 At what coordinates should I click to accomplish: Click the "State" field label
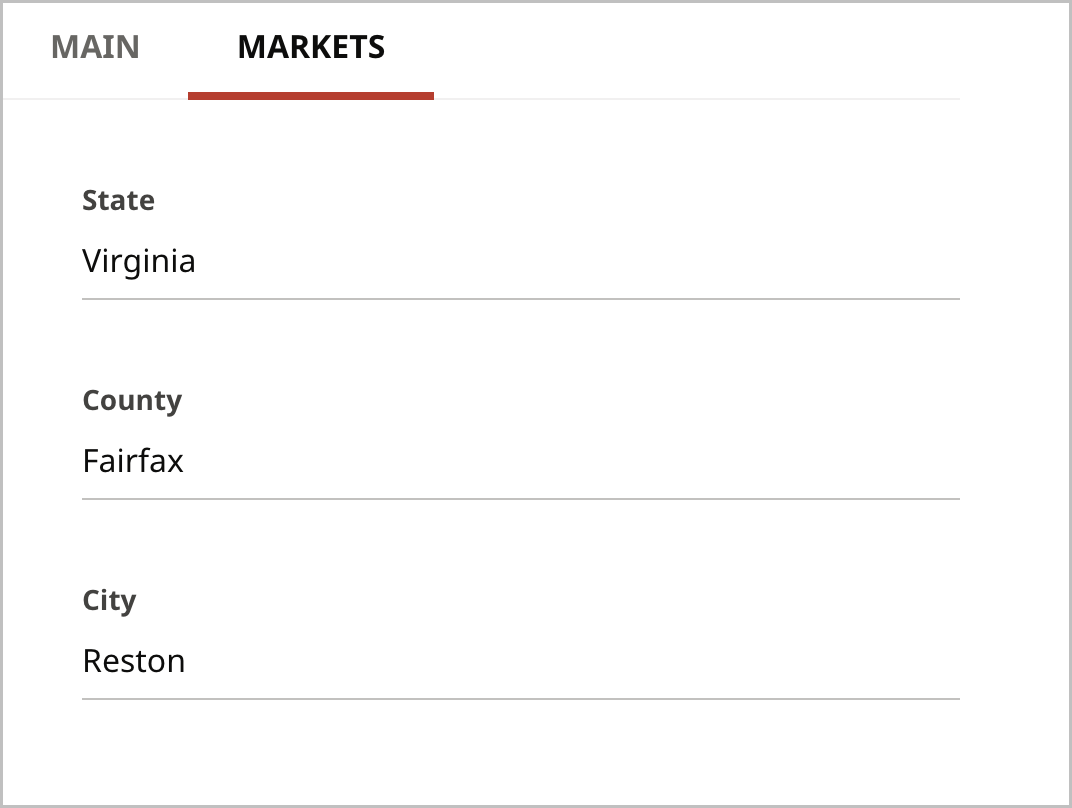(x=118, y=200)
